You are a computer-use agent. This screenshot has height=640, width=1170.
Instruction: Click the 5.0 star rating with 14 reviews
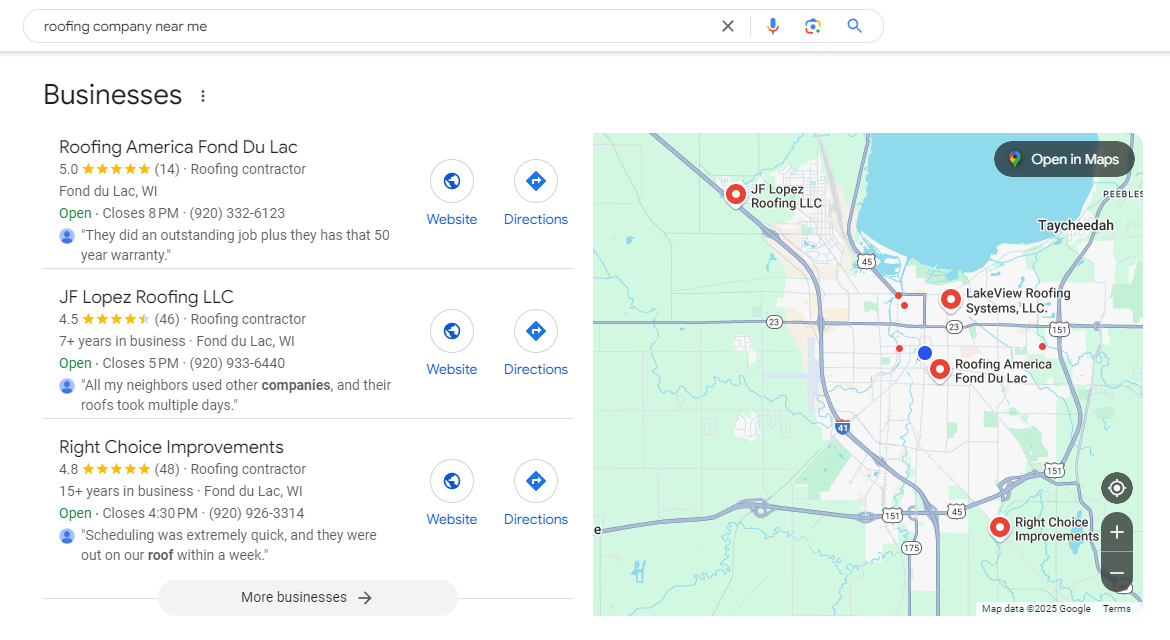[x=119, y=169]
